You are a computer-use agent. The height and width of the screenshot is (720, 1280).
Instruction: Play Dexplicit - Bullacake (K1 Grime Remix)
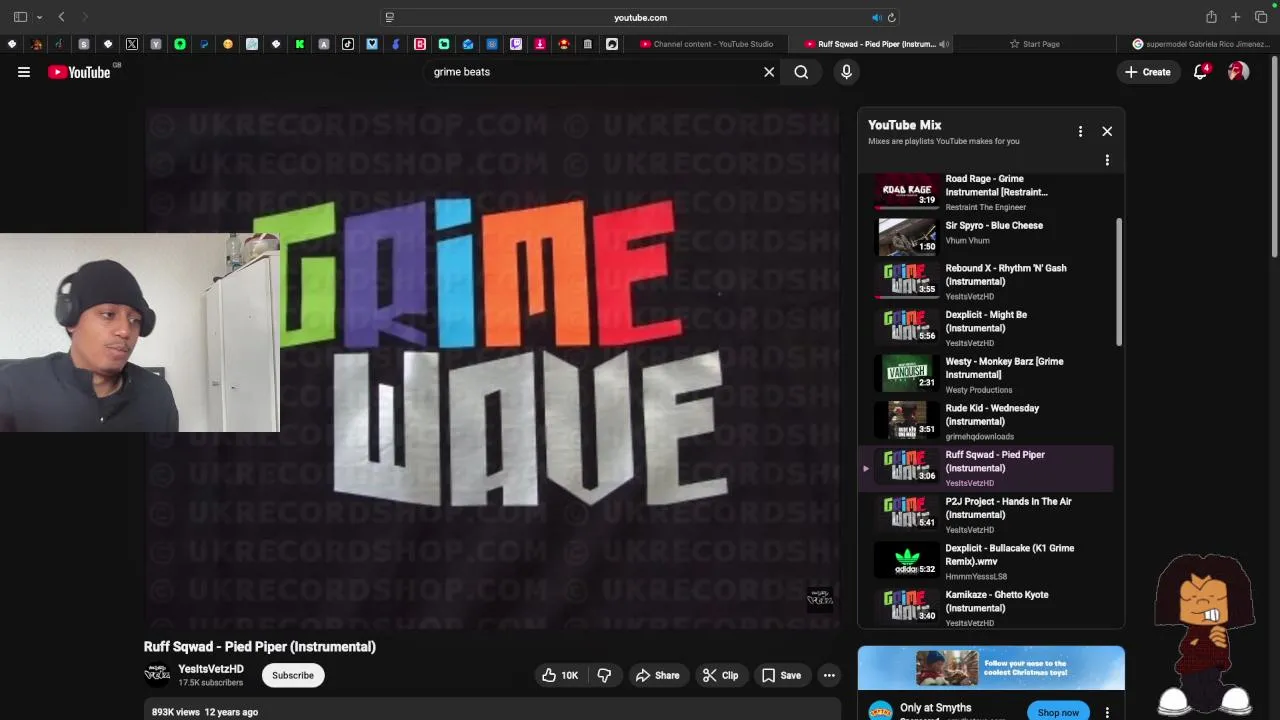pos(986,561)
